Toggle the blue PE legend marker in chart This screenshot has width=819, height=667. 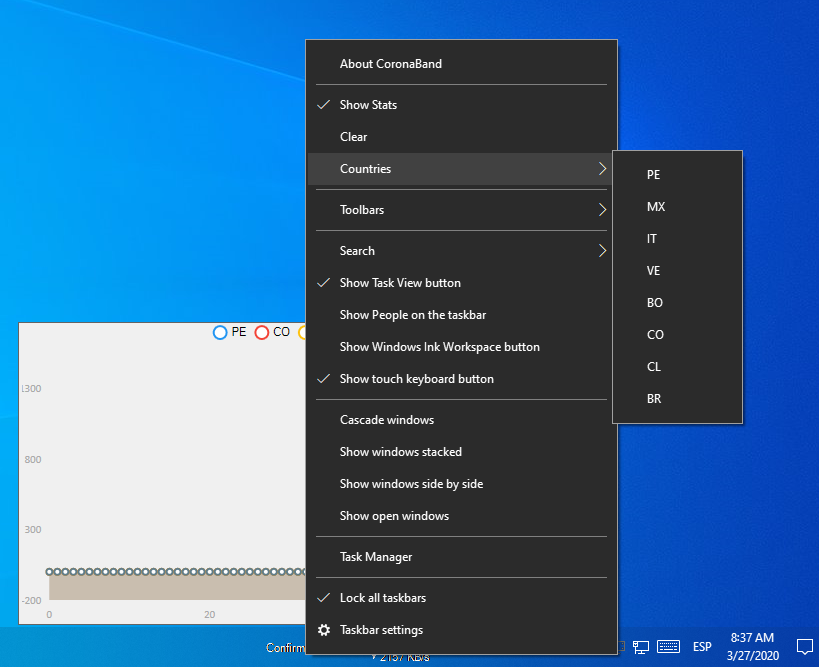coord(220,332)
